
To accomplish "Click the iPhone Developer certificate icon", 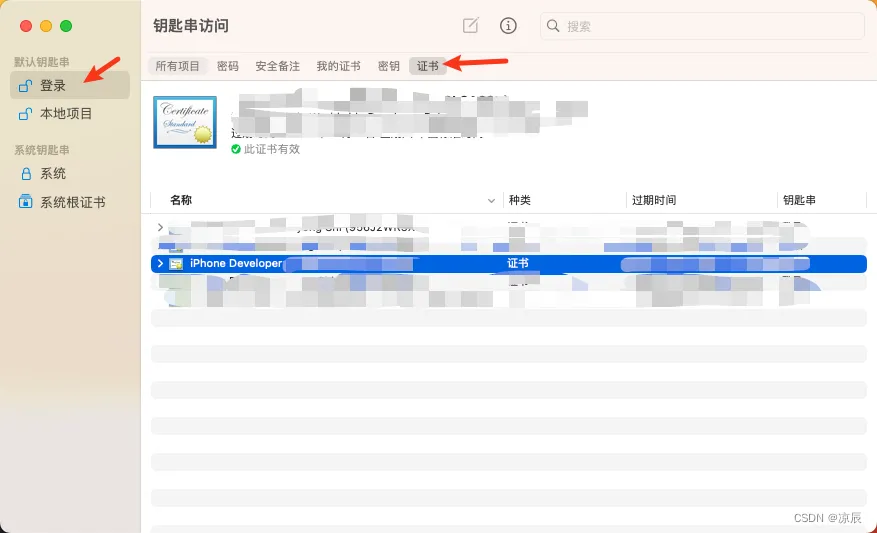I will click(x=176, y=264).
